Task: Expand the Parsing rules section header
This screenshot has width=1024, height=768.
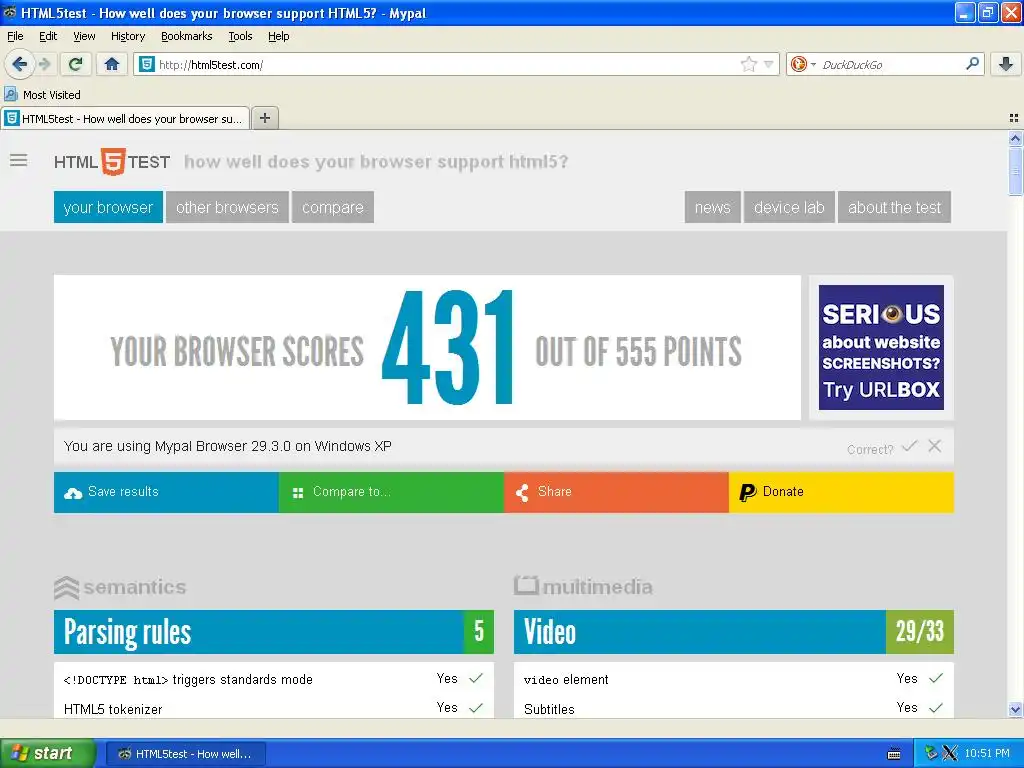Action: 274,632
